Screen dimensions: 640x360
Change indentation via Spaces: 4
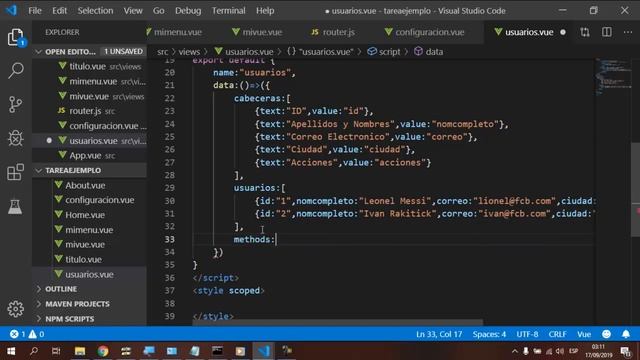click(x=489, y=334)
